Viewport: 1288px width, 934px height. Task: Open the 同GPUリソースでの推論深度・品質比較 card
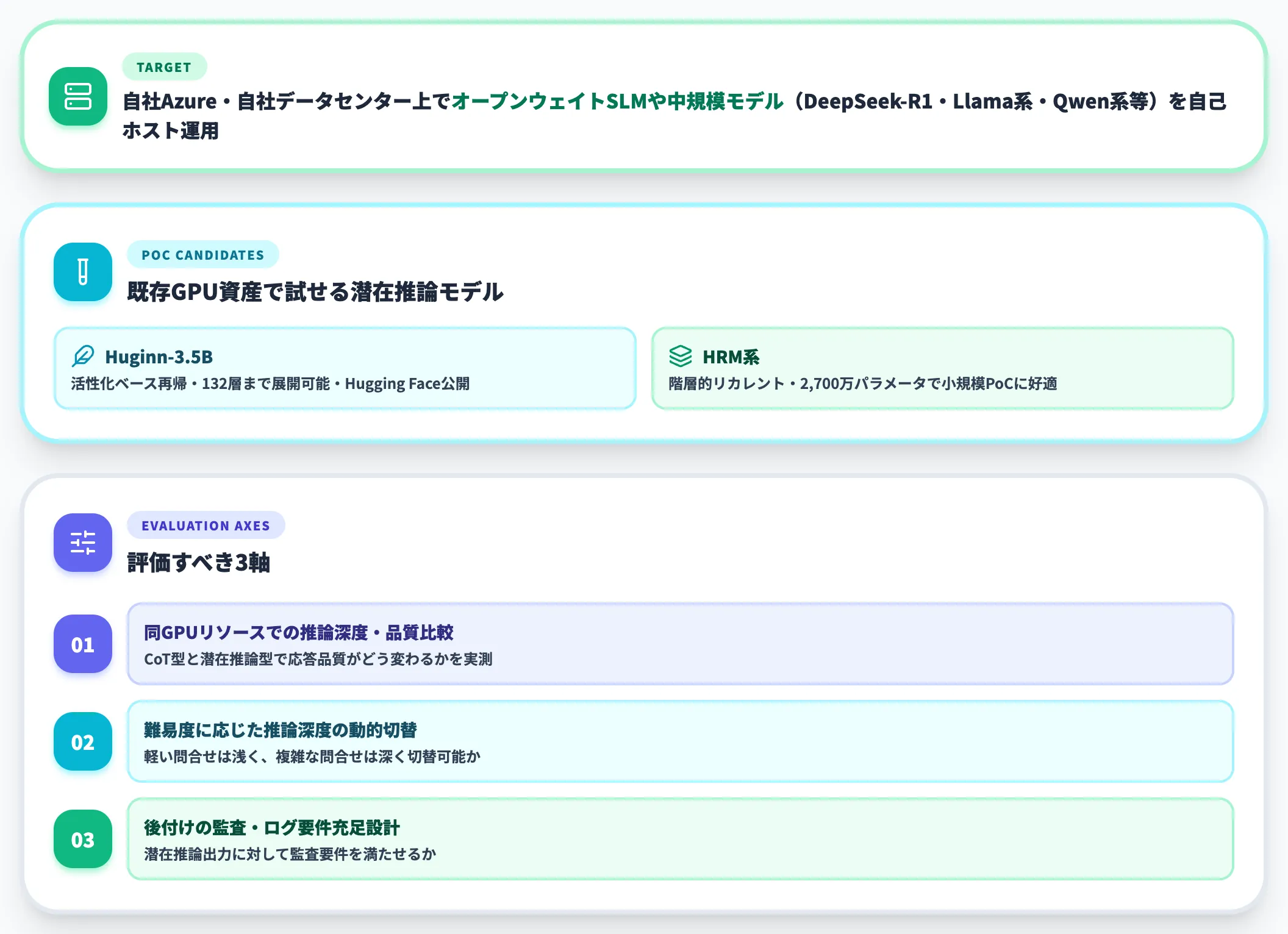click(681, 644)
